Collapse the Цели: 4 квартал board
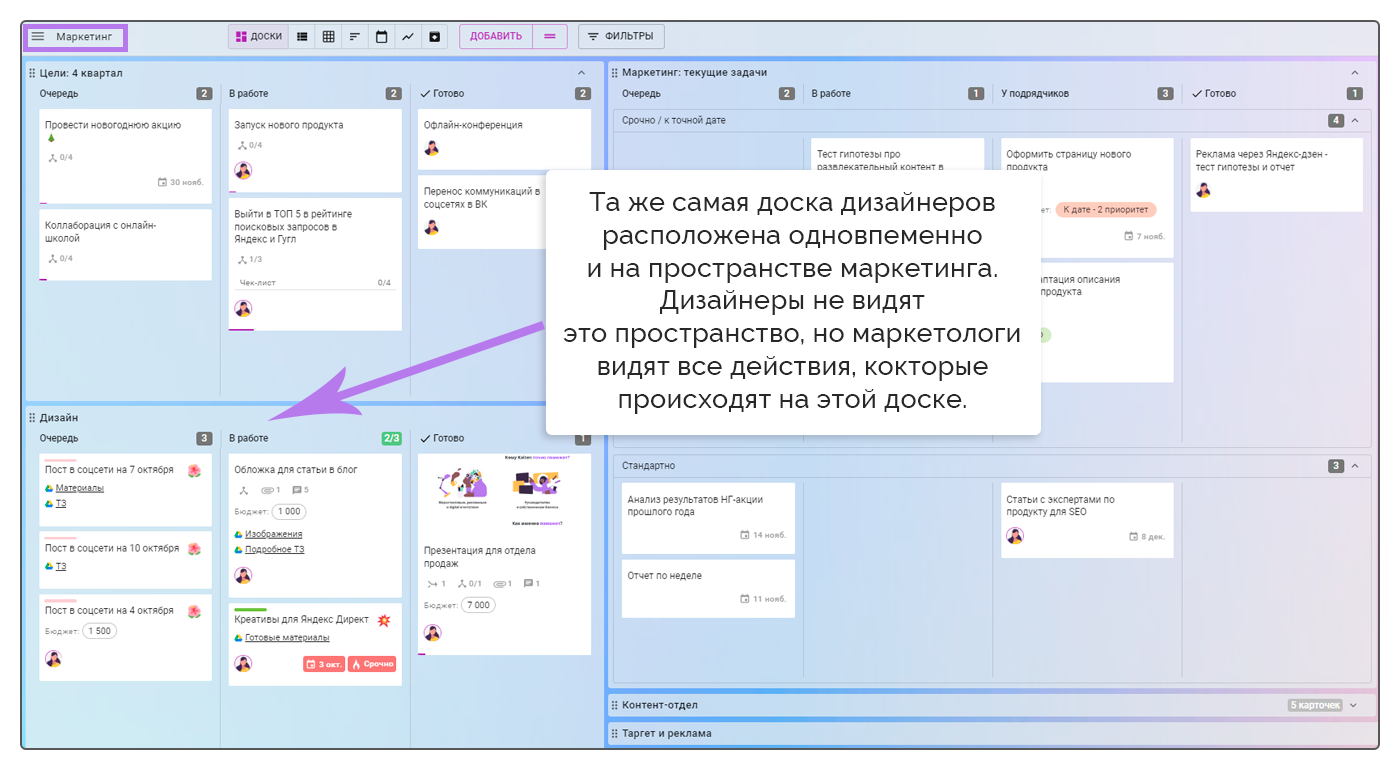1400x776 pixels. click(x=582, y=73)
